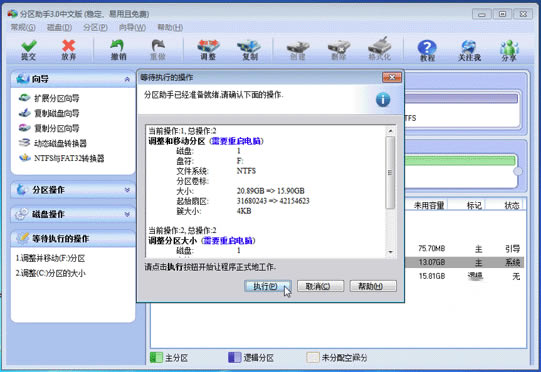
Task: Open the 教程 (Tutorial) question mark icon
Action: click(x=427, y=50)
